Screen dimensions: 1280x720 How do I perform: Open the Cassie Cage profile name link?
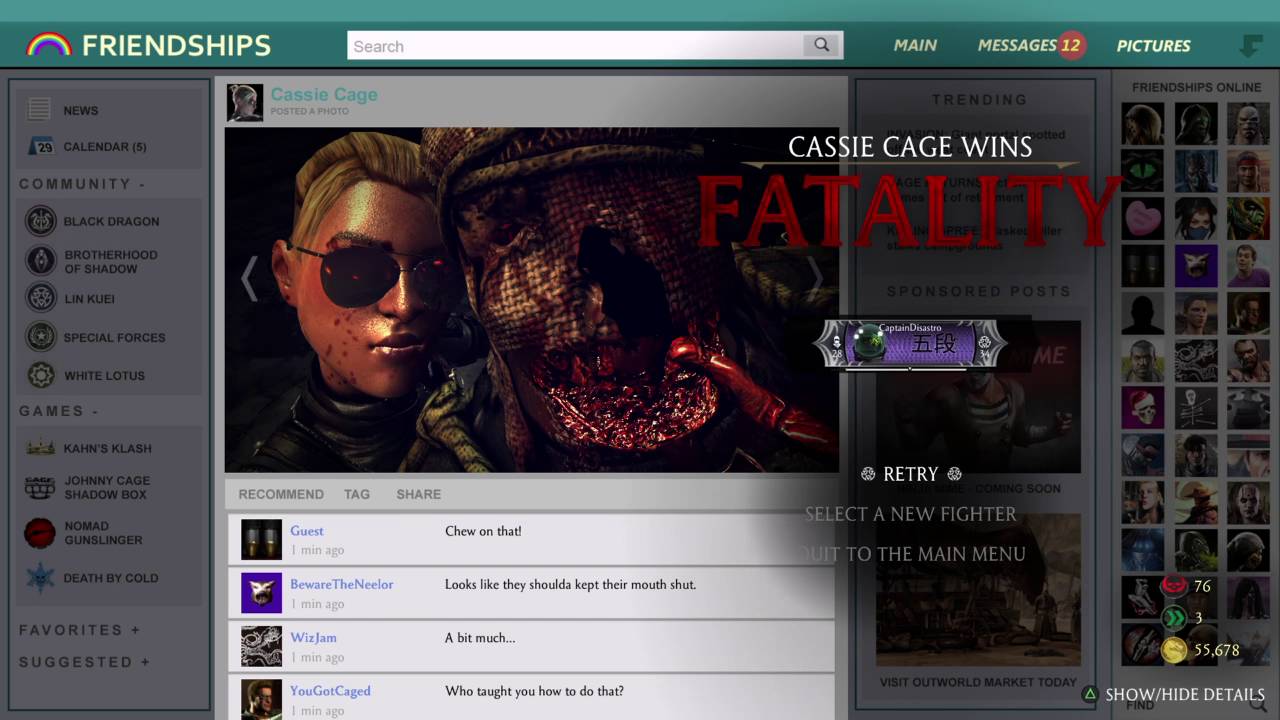click(324, 94)
